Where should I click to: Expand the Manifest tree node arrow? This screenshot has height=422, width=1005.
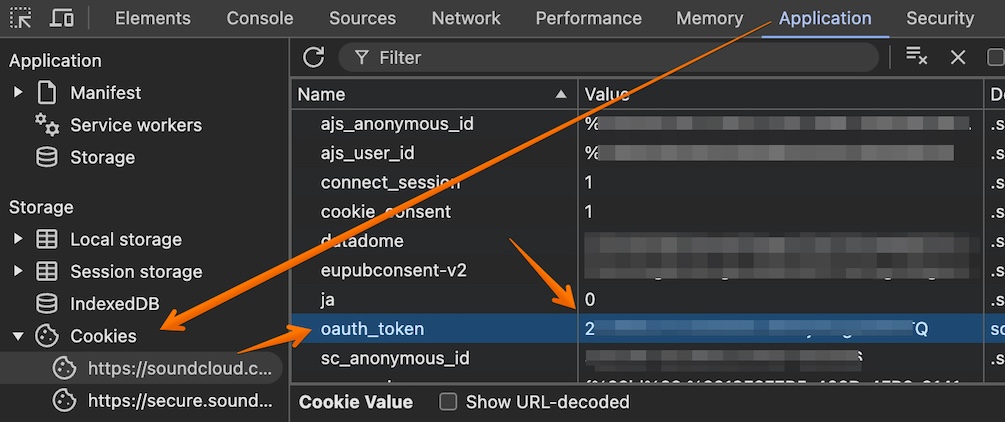(18, 93)
